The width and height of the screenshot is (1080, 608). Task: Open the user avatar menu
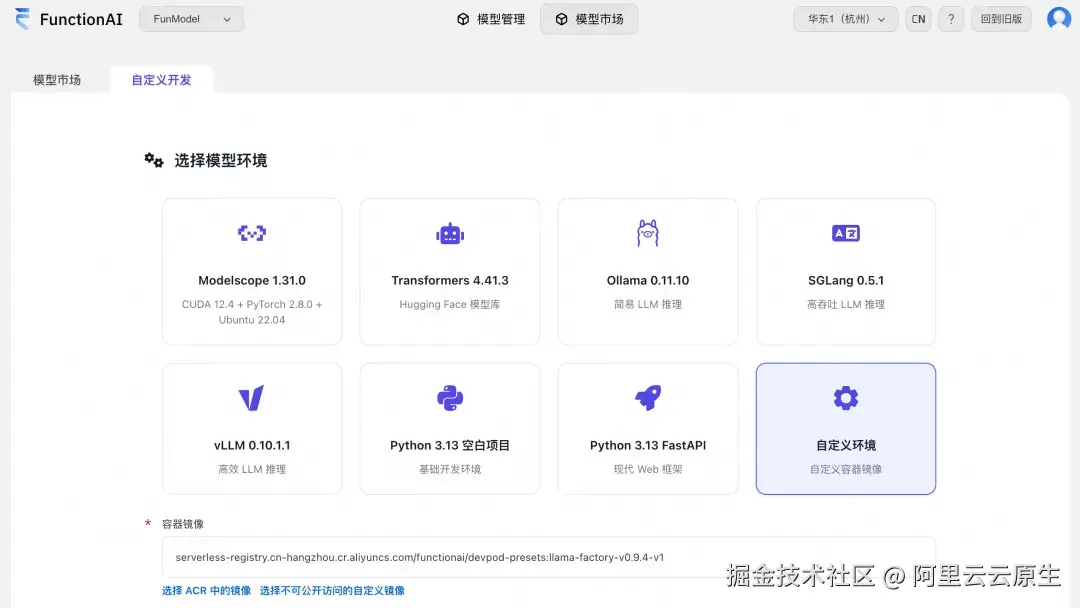click(1059, 19)
